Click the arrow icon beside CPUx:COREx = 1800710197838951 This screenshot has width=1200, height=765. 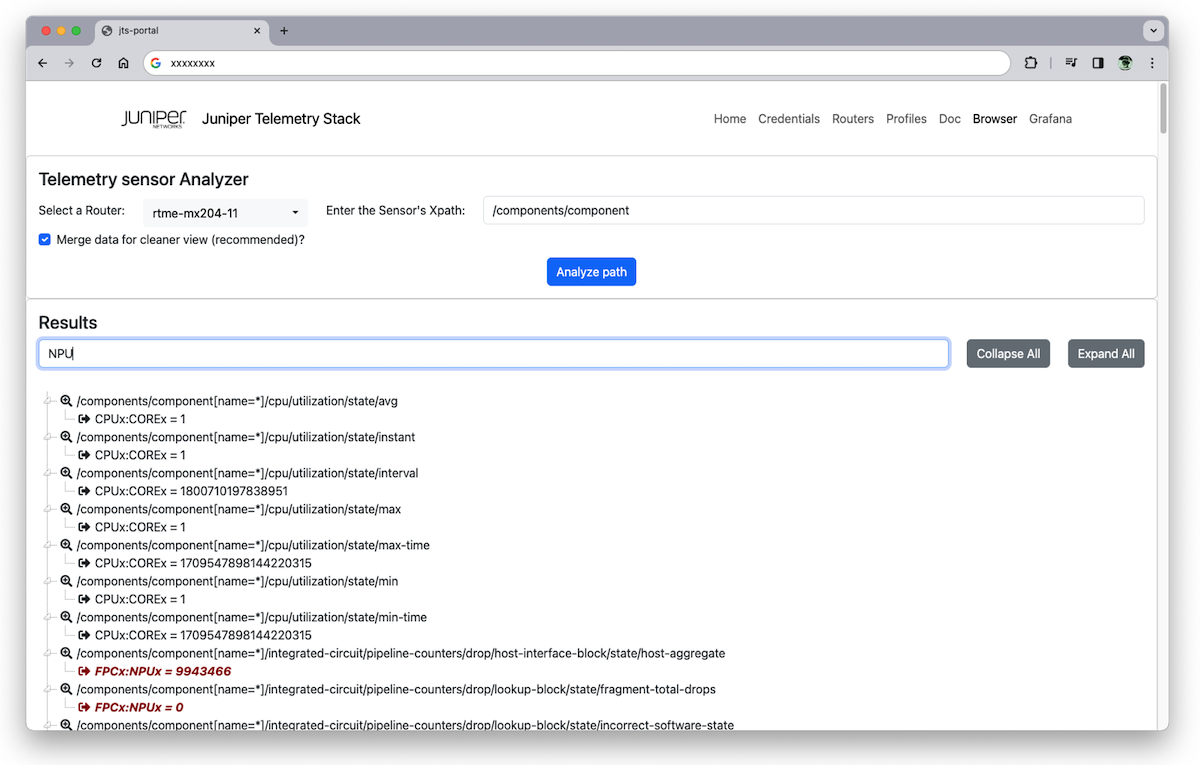[84, 490]
